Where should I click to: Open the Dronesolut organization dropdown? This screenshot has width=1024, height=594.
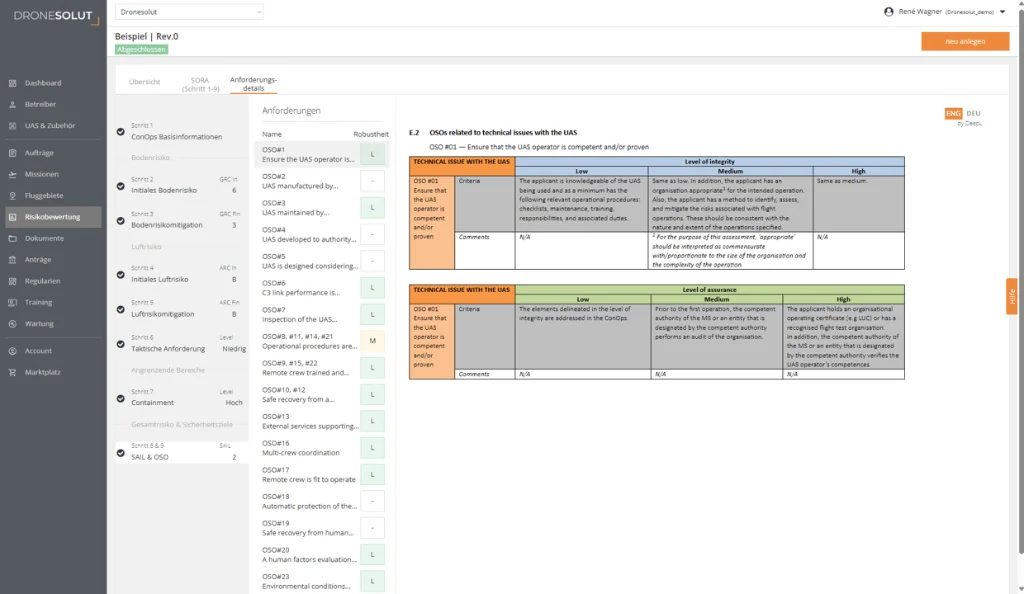[x=189, y=12]
